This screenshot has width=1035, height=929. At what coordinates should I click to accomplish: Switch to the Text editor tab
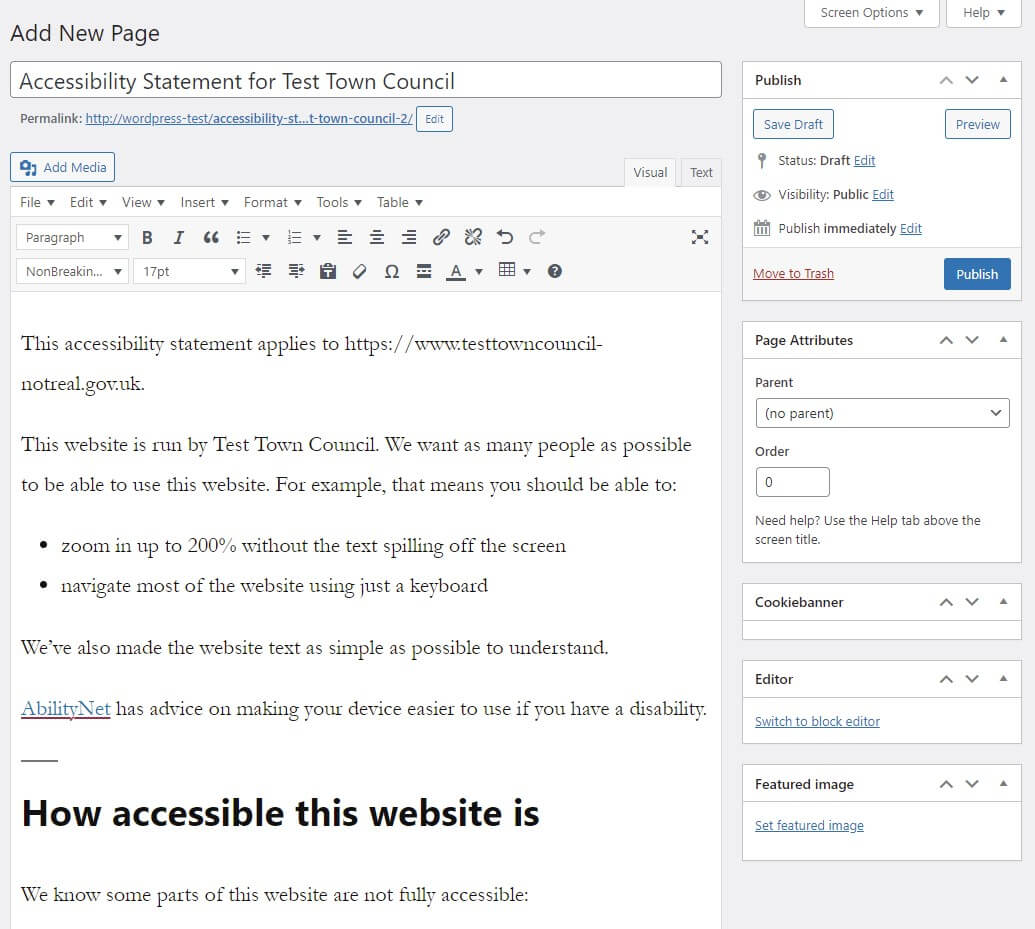pyautogui.click(x=701, y=172)
